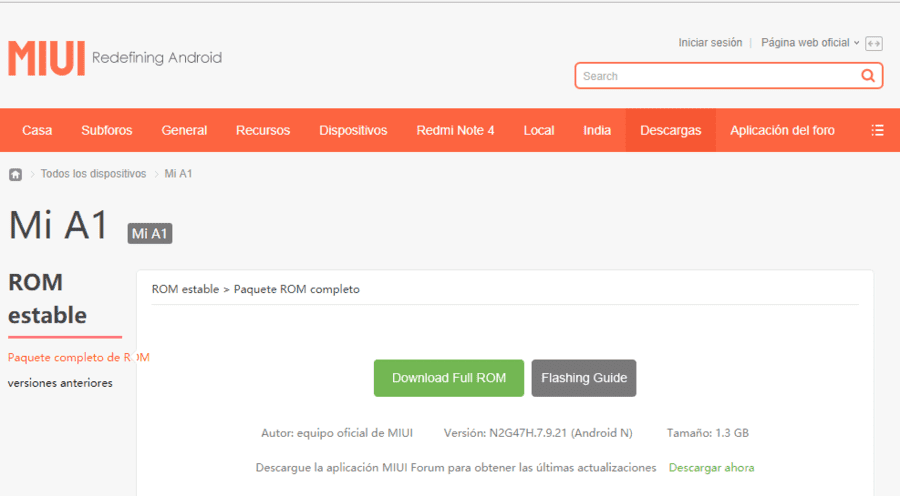Click the Redefining Android tagline

(157, 57)
